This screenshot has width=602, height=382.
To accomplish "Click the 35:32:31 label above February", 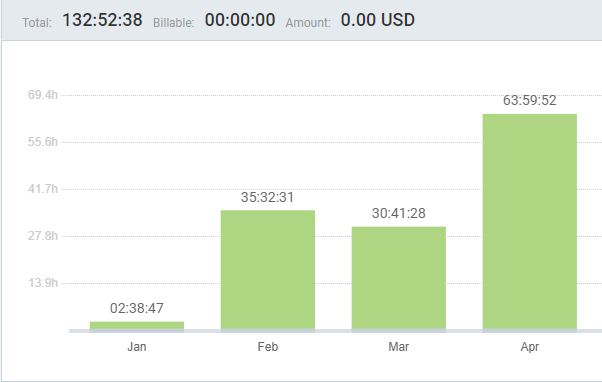I will click(267, 197).
